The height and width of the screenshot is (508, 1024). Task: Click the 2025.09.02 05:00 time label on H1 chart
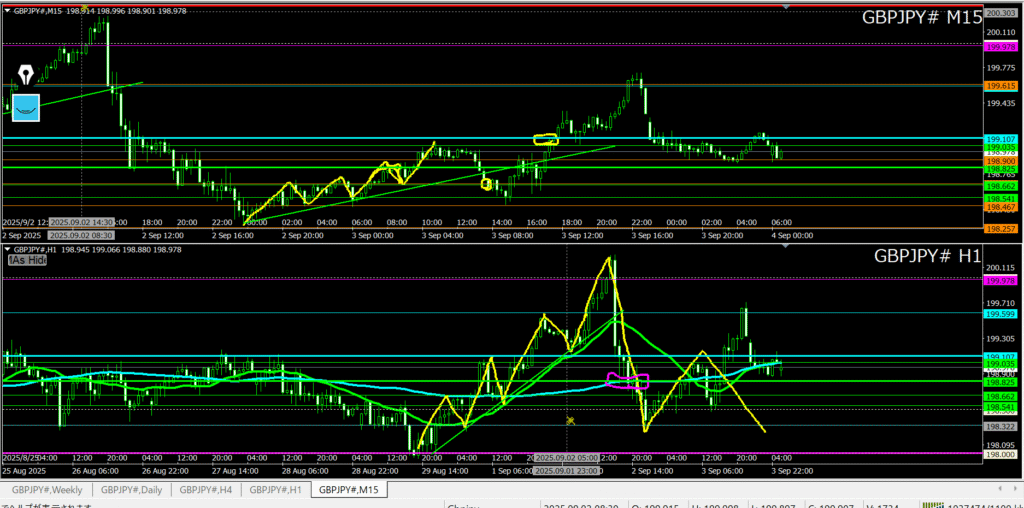pyautogui.click(x=566, y=458)
